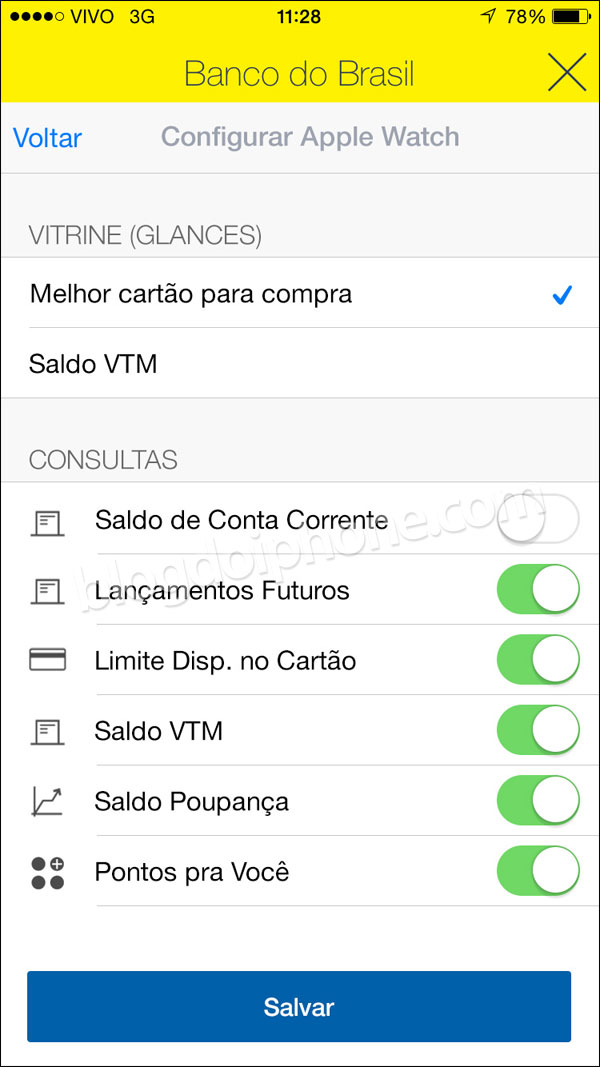Enable the Saldo de Conta Corrente switch
This screenshot has width=600, height=1067.
[537, 520]
